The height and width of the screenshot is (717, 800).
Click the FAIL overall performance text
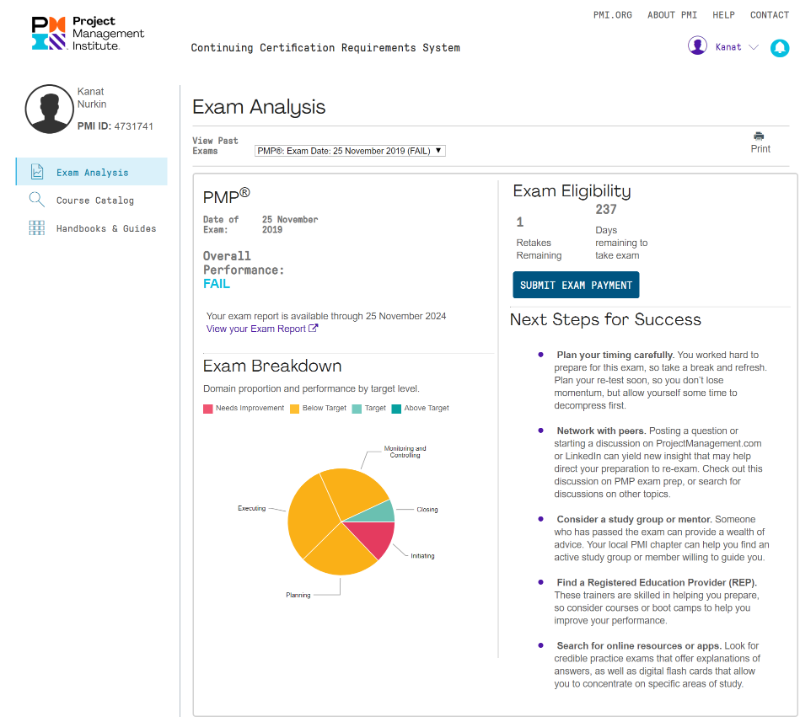point(216,284)
